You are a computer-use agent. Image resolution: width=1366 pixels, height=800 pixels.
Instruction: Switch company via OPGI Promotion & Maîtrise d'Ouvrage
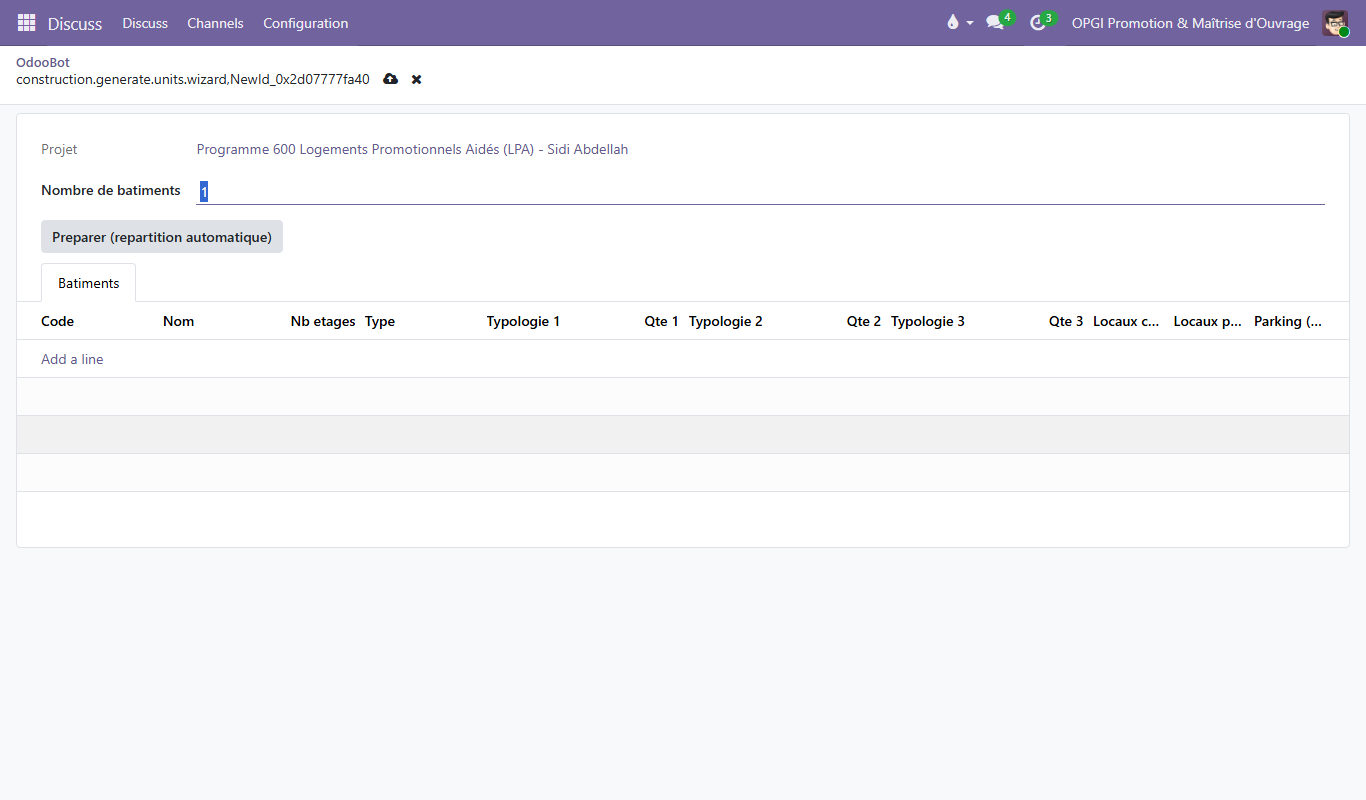[x=1190, y=23]
